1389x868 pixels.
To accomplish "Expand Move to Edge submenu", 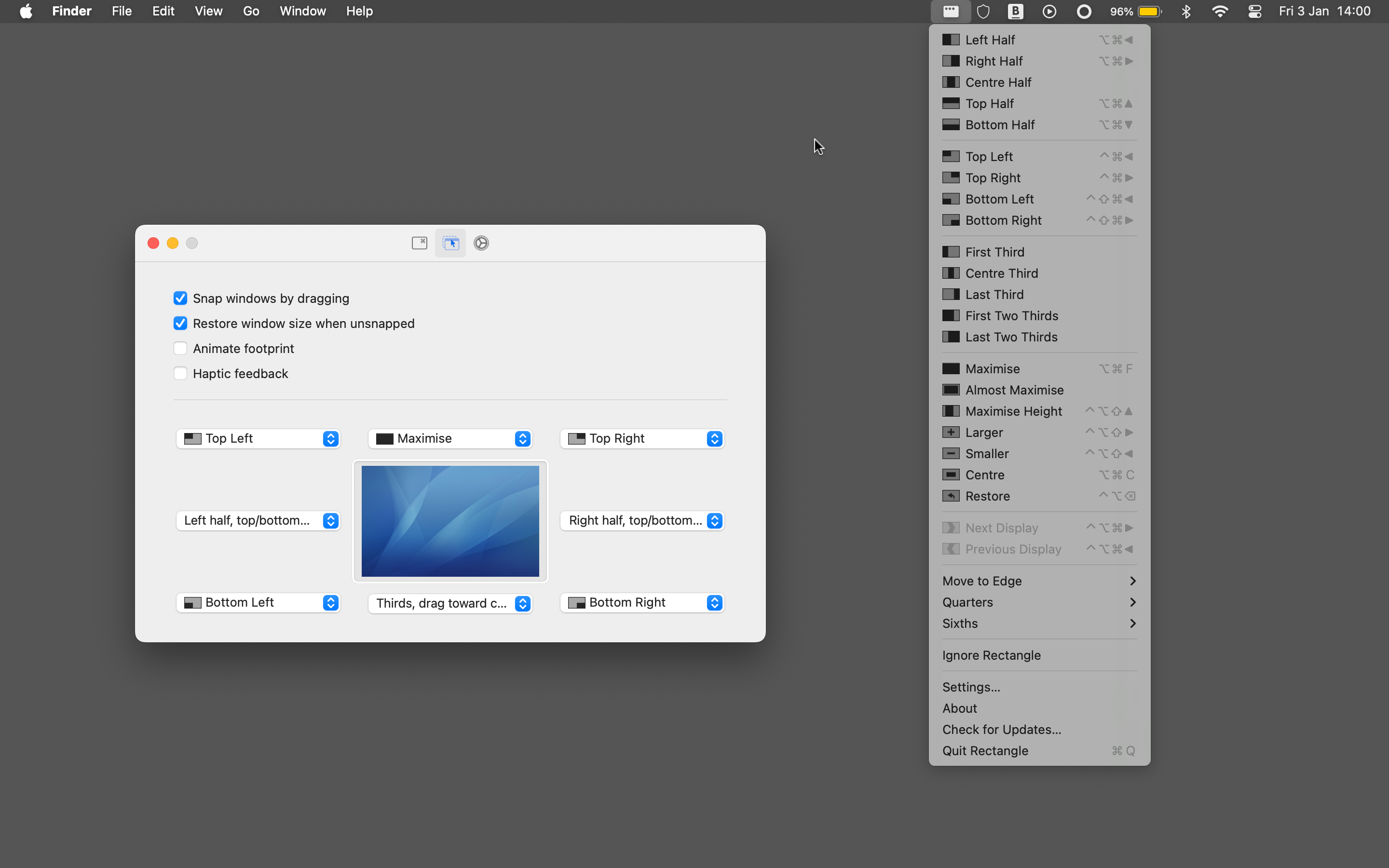I will 1037,581.
